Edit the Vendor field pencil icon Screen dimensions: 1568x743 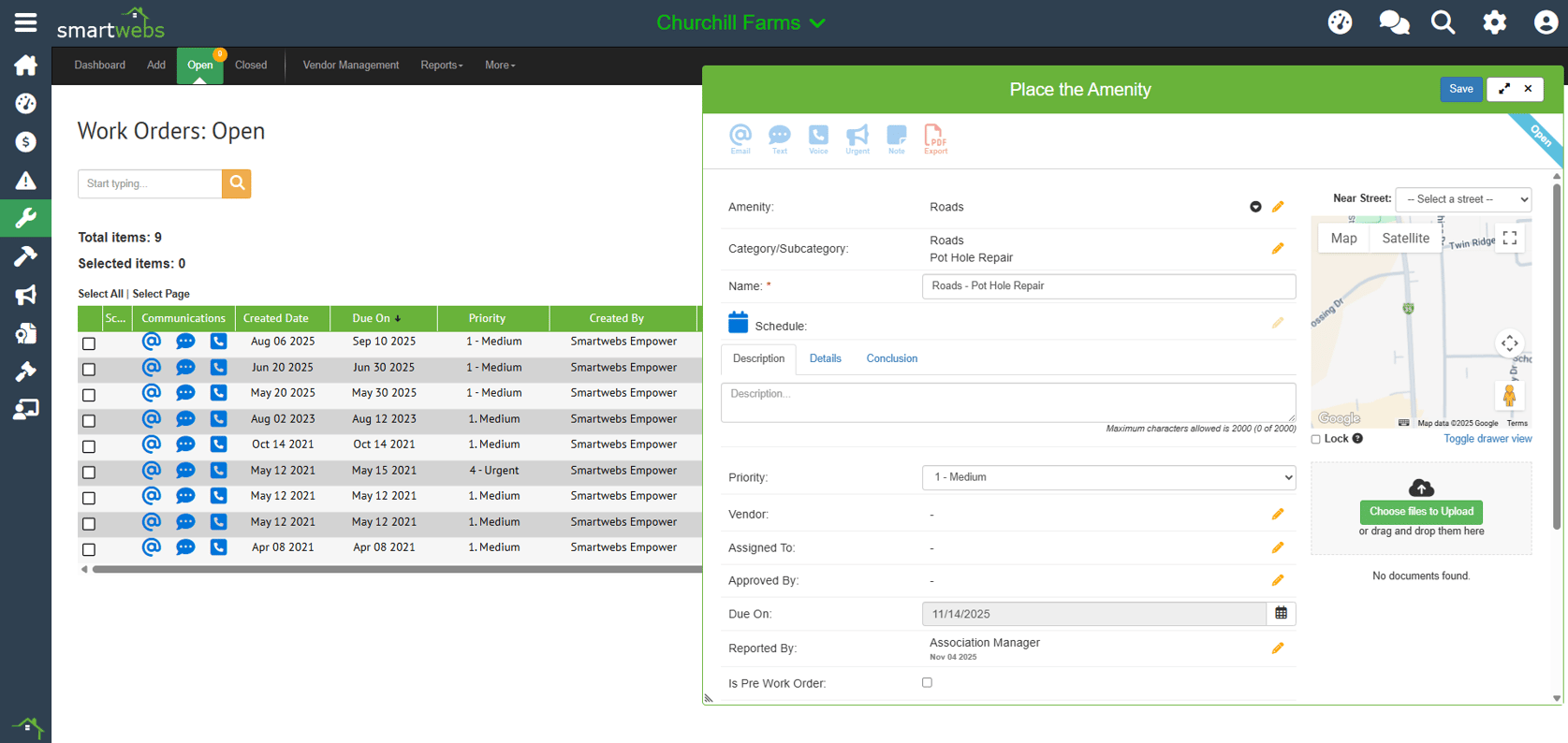[1278, 514]
